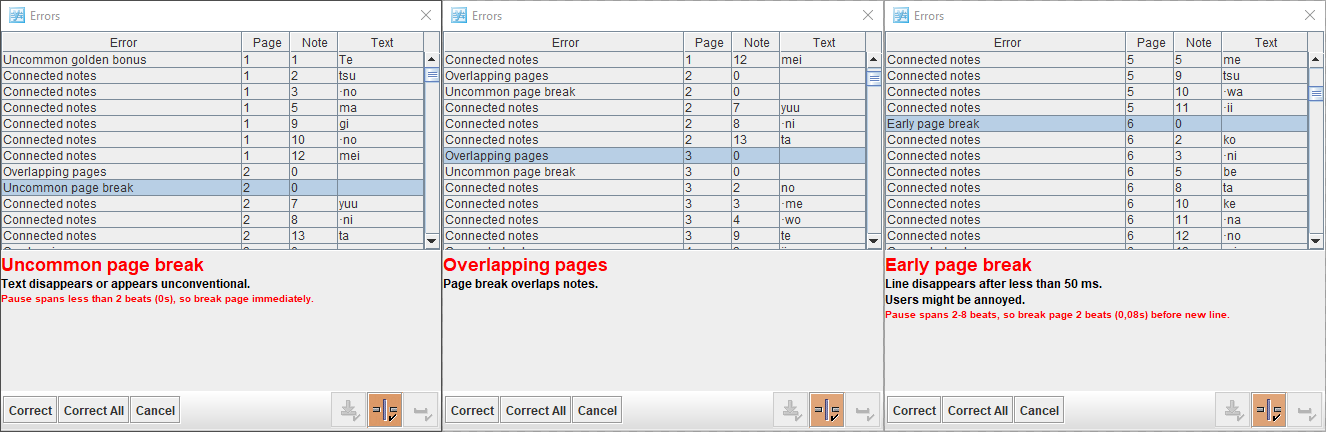
Task: Click the down-arrow checkmark icon in Overlapping pages window
Action: point(791,410)
